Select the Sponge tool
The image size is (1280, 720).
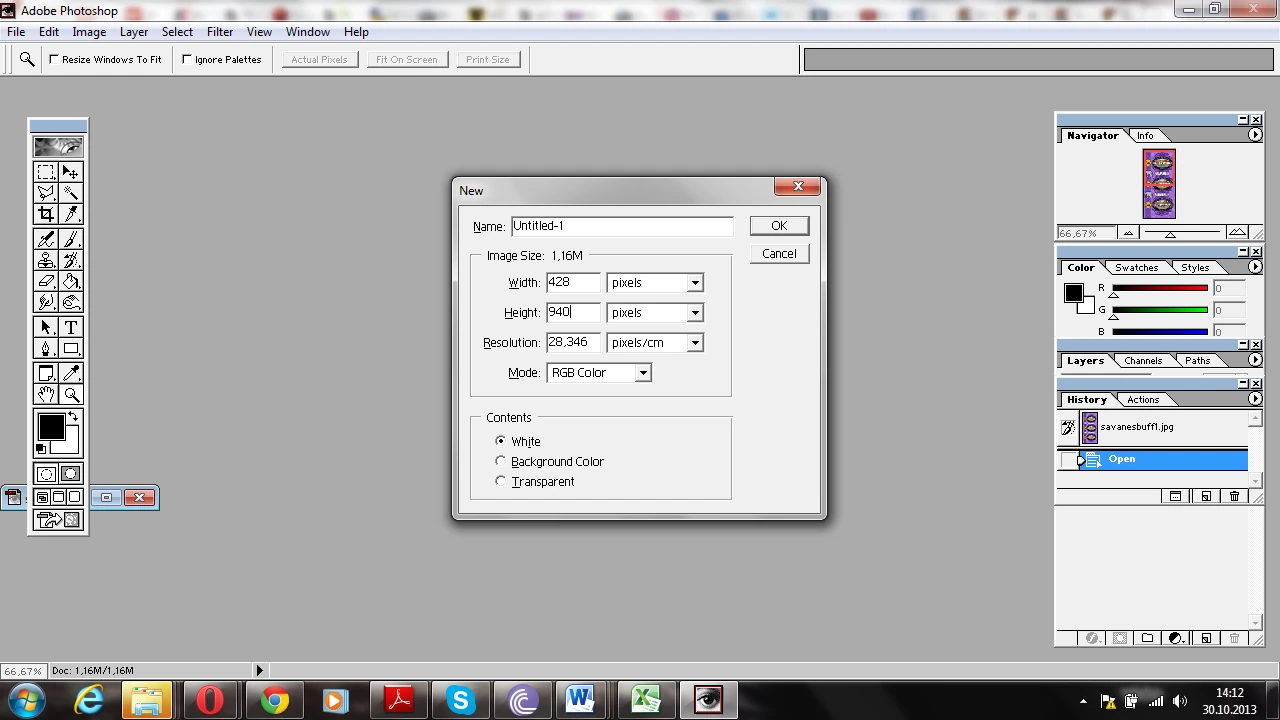pos(70,302)
